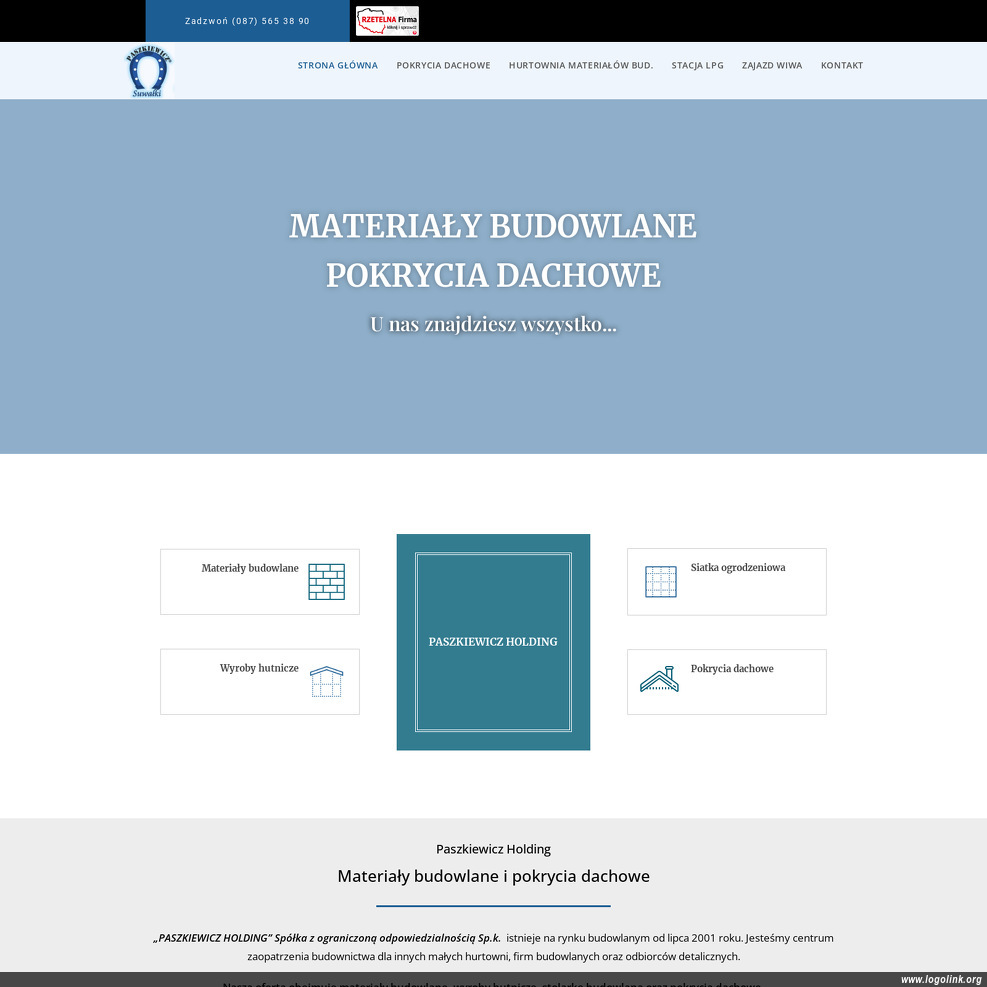
Task: Click the text U nas znajdziesz wszystko...
Action: (494, 324)
